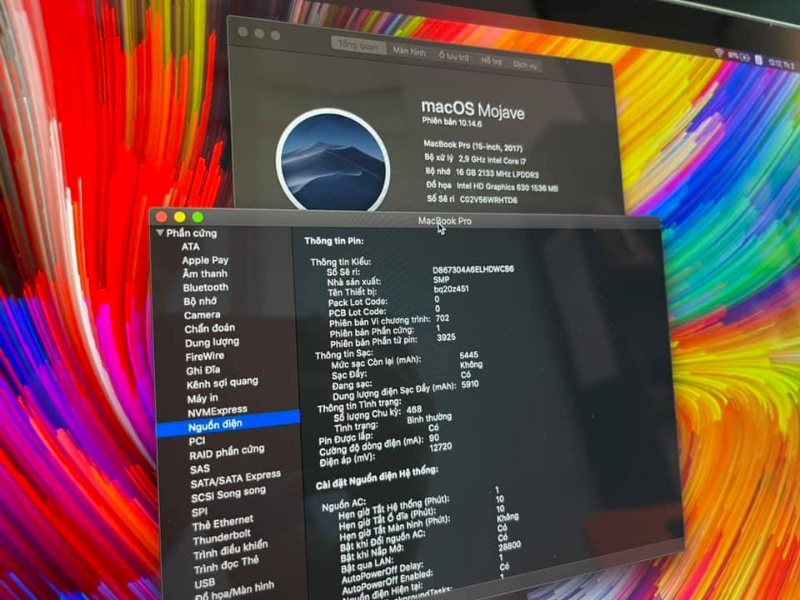Click Intel HD Graphics 630 1536 MB

[507, 187]
